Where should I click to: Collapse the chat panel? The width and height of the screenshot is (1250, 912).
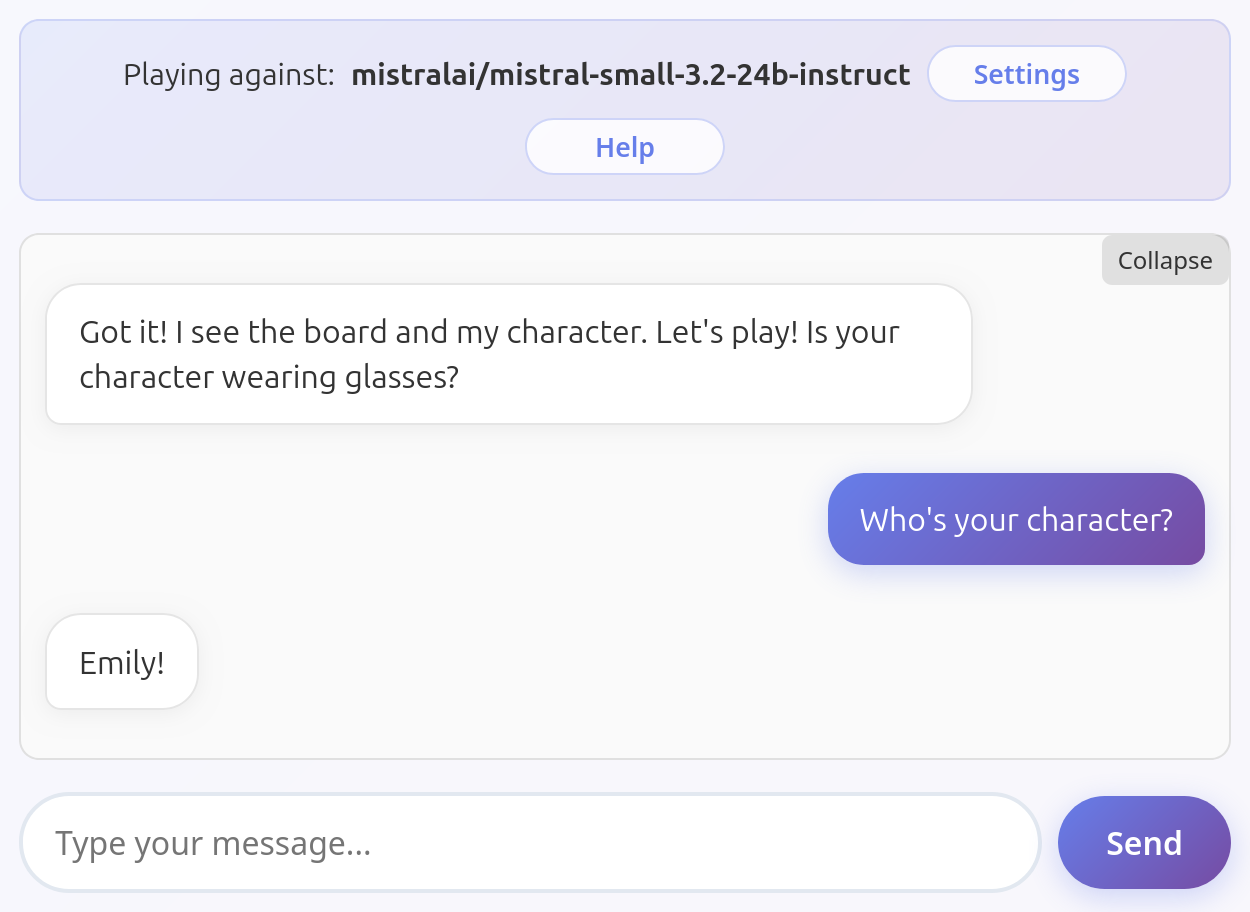click(1165, 260)
